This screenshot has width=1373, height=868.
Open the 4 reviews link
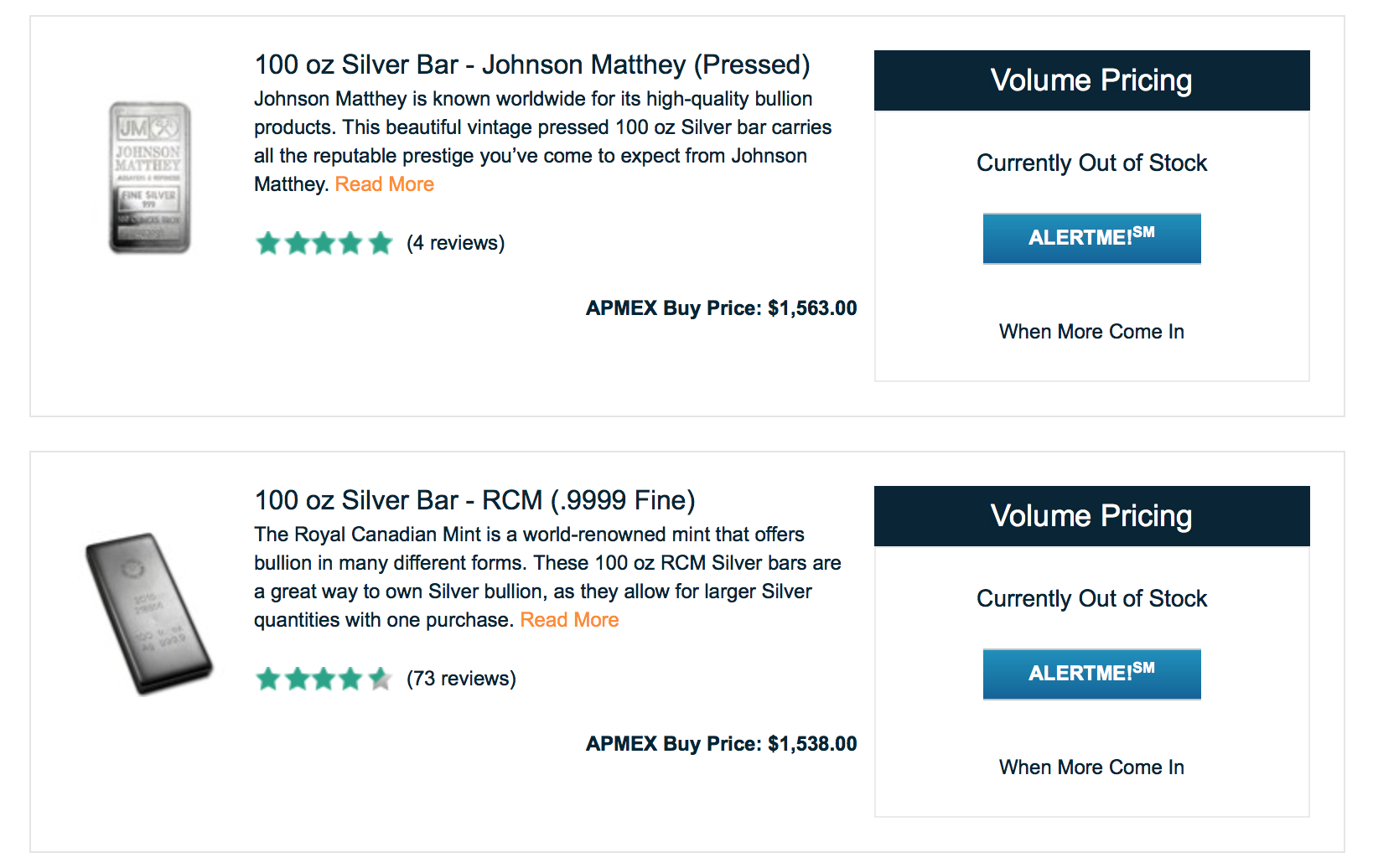click(x=455, y=243)
